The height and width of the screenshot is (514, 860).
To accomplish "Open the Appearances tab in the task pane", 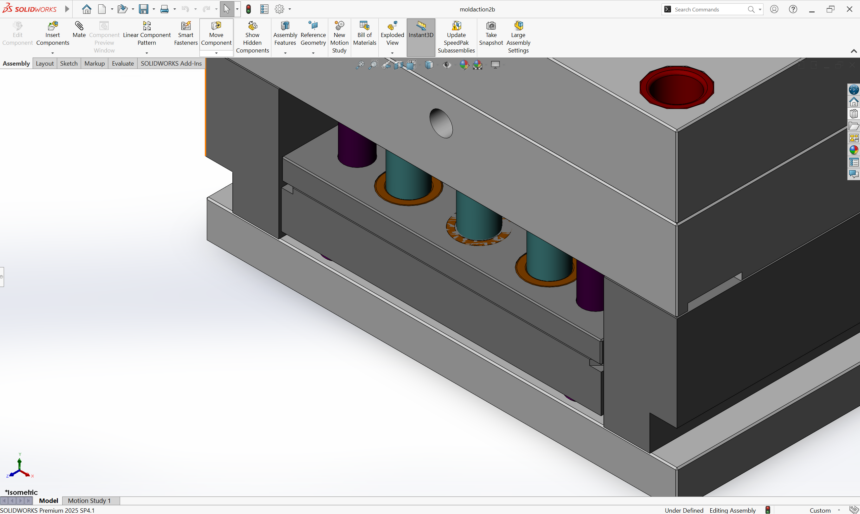I will [x=854, y=150].
